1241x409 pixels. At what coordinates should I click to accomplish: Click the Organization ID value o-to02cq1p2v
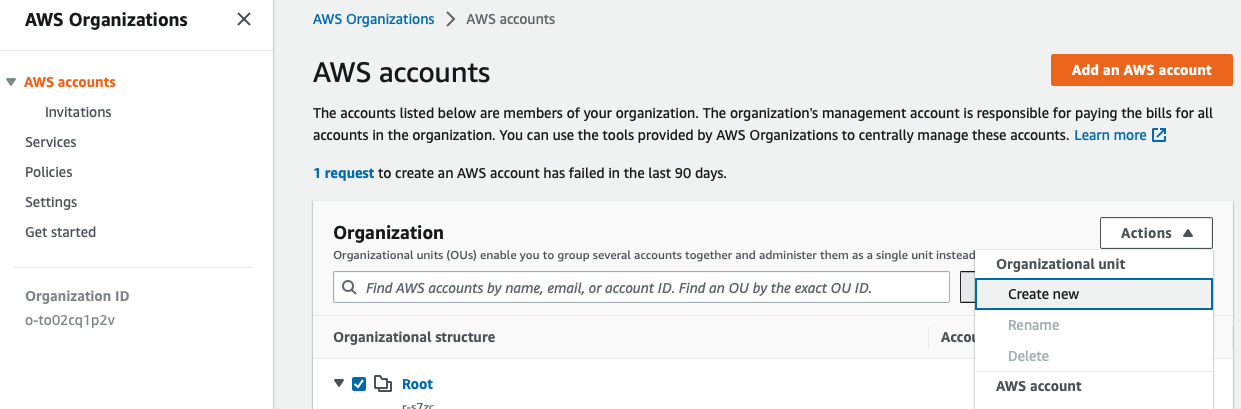tap(72, 320)
